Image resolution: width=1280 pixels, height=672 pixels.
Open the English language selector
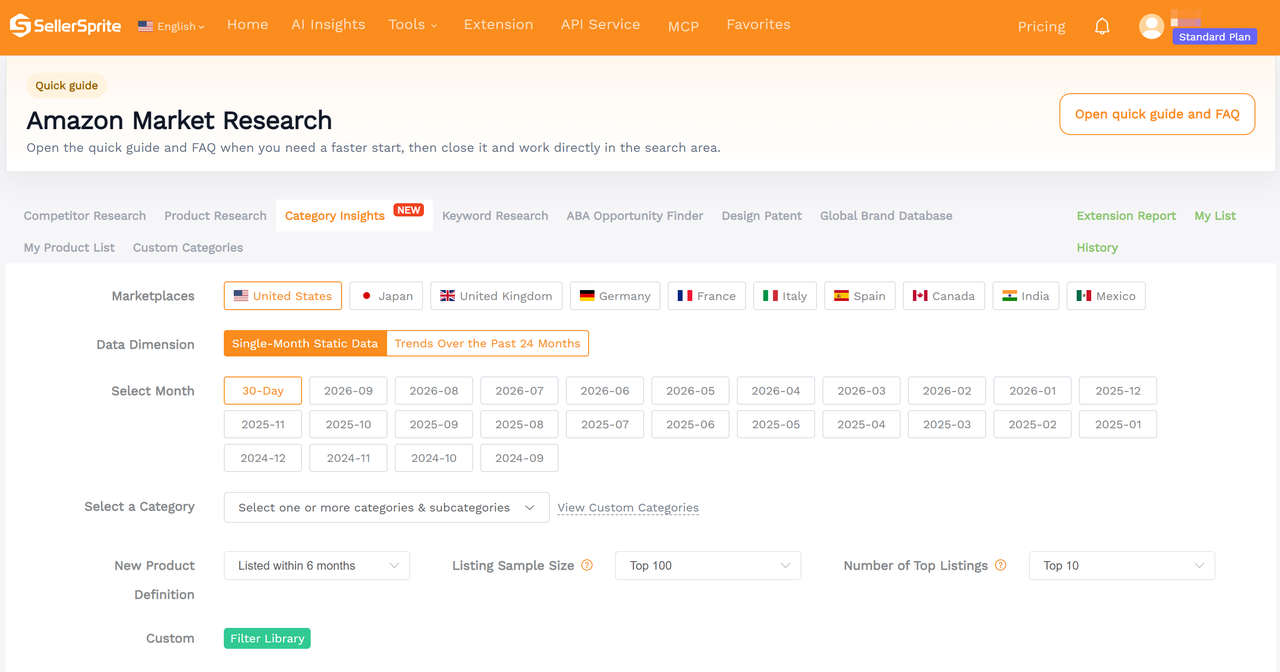point(171,26)
